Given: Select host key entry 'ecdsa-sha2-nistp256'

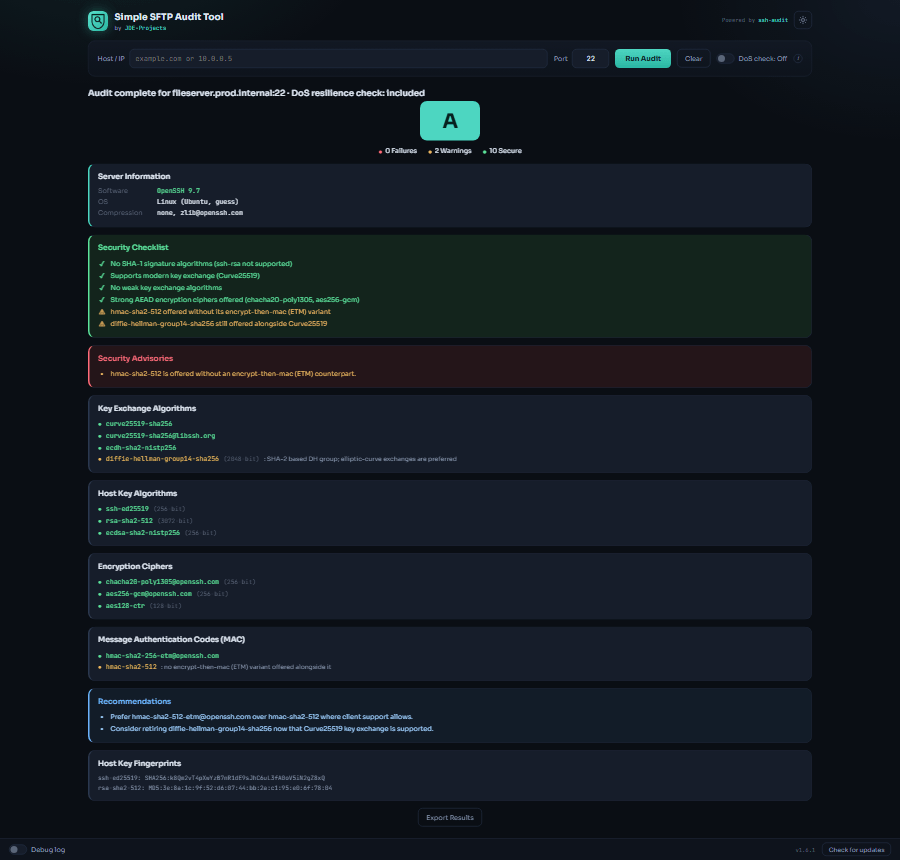Looking at the screenshot, I should (142, 533).
